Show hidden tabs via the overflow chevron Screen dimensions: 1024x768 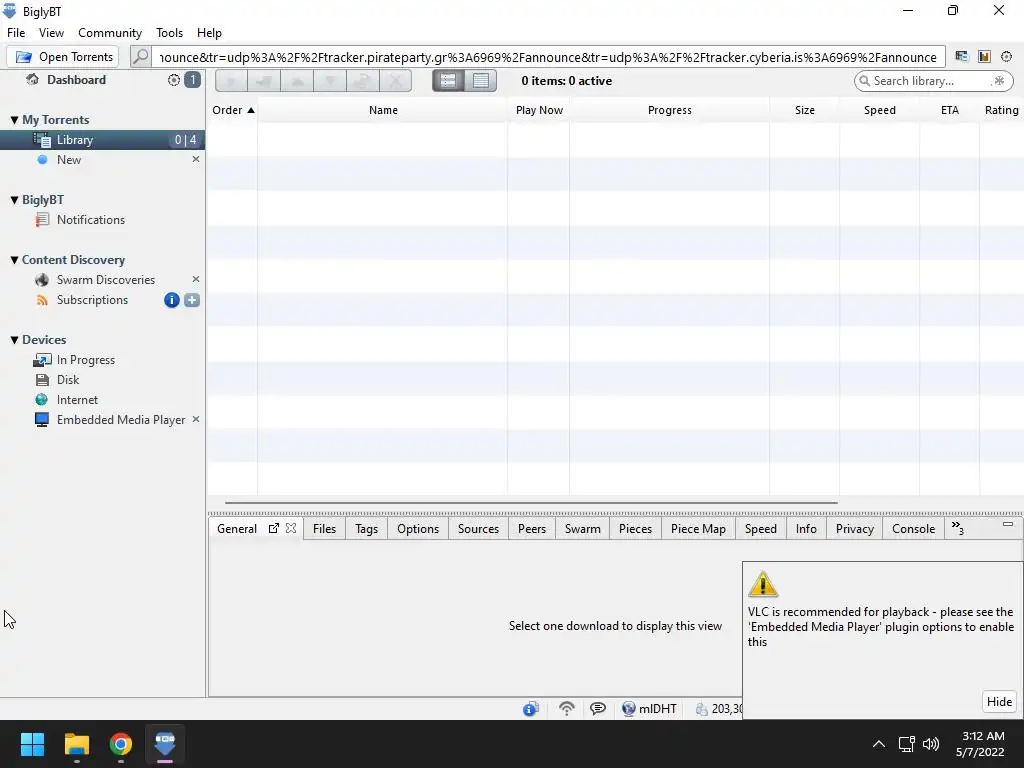click(957, 528)
